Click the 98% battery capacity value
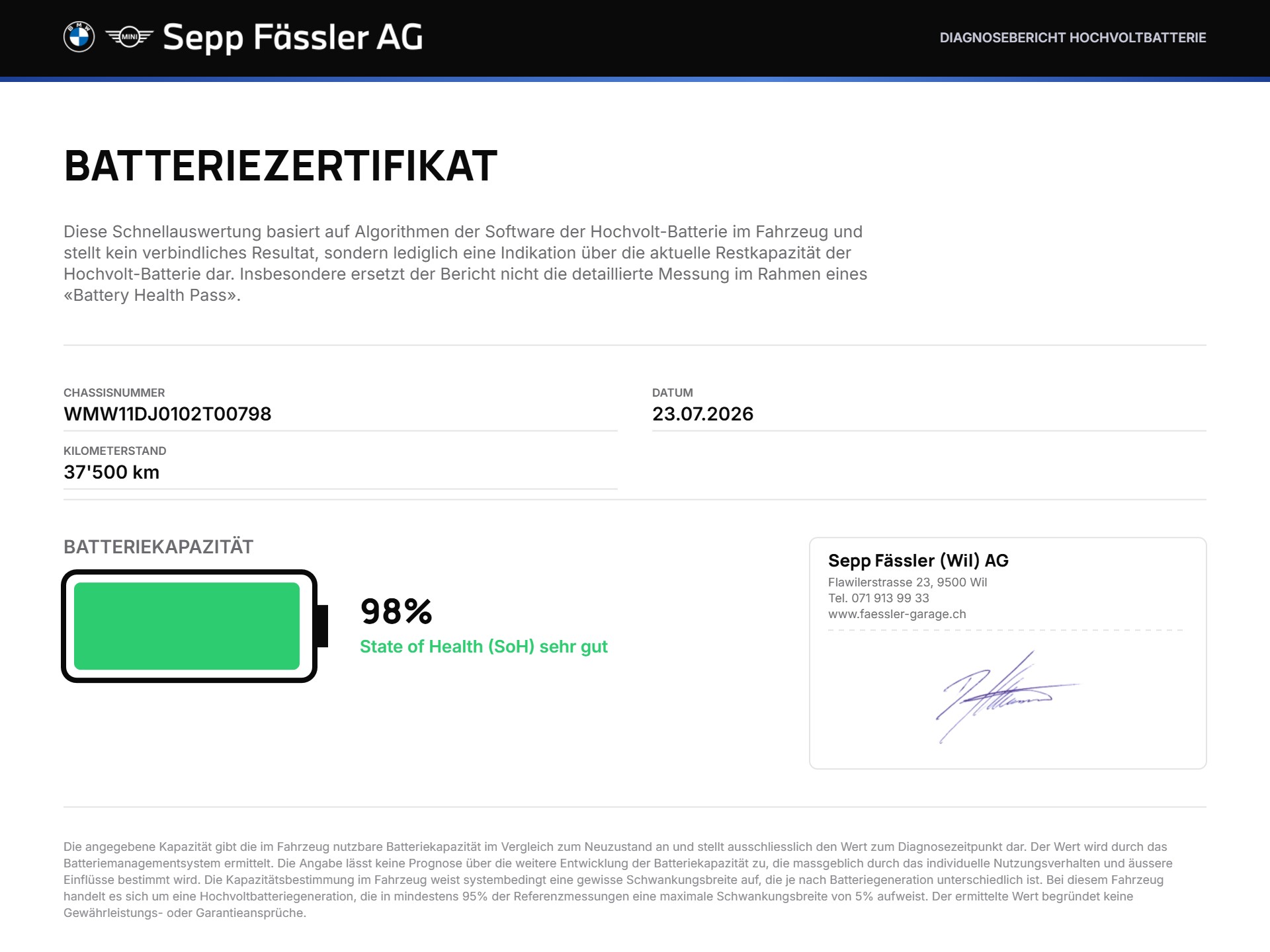1270x952 pixels. (396, 611)
